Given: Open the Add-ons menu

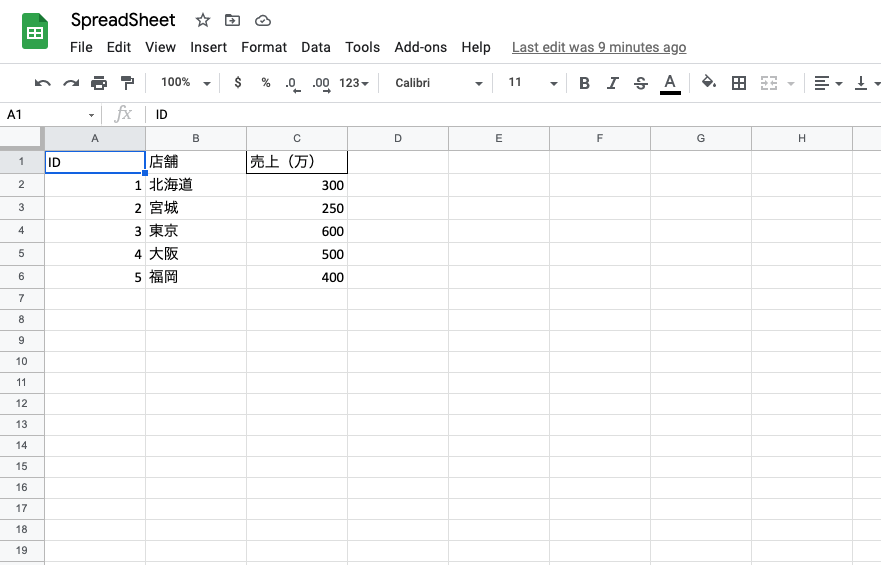Looking at the screenshot, I should [420, 47].
